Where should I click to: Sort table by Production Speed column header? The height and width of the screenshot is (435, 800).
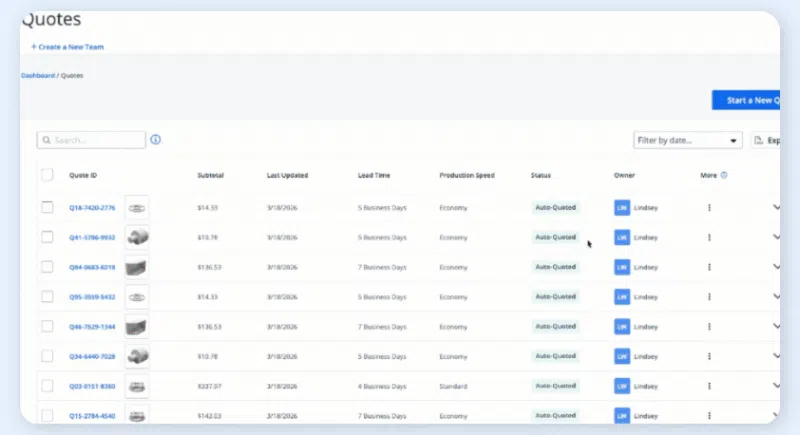tap(467, 175)
